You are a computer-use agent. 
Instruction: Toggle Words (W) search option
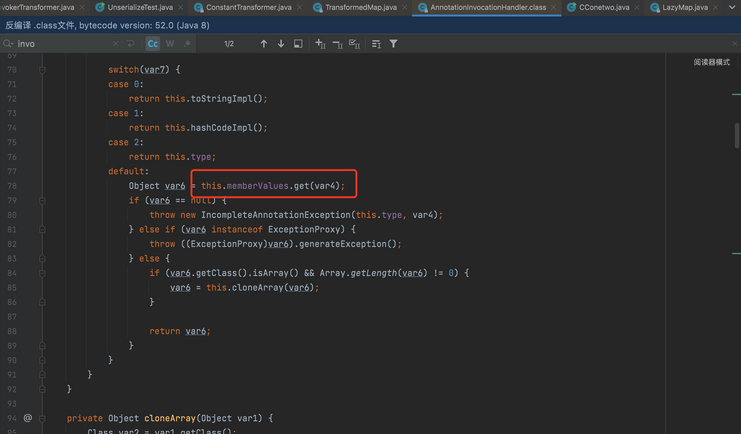point(170,43)
